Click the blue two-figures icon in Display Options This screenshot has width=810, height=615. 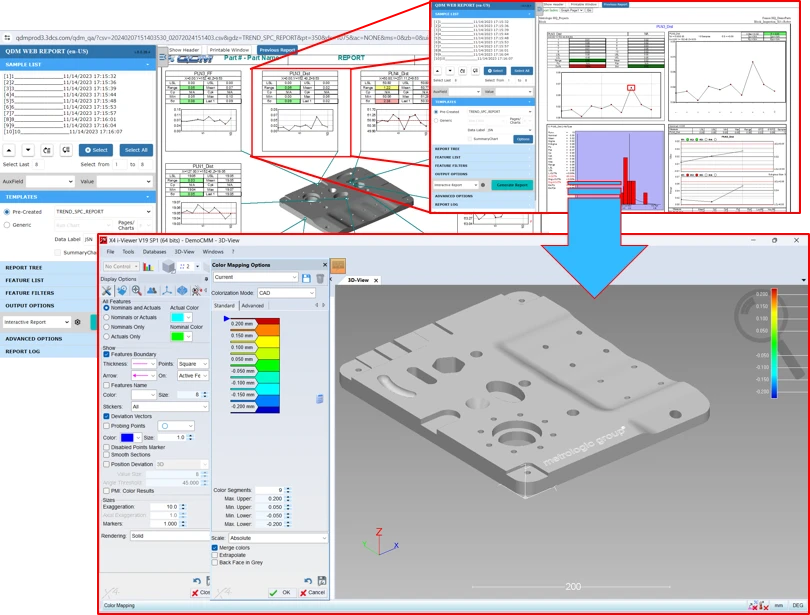click(x=152, y=291)
